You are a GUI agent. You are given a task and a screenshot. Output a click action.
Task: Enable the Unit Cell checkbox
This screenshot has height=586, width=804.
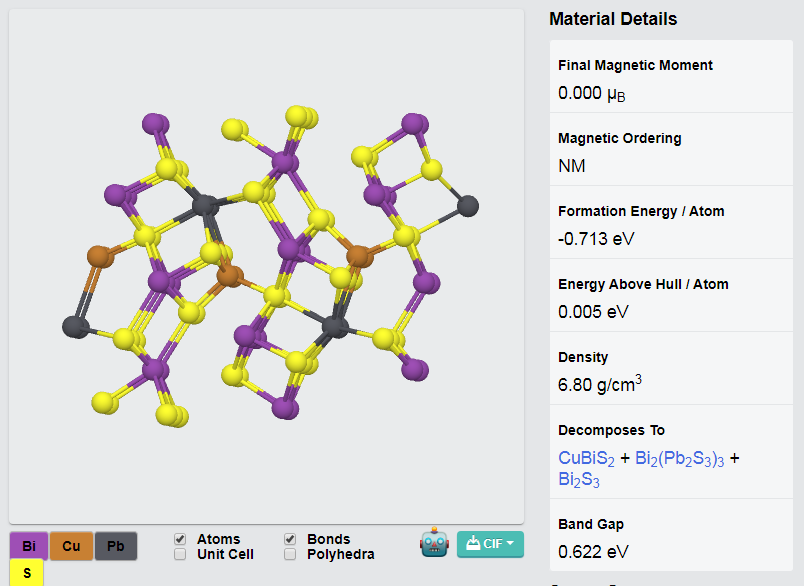[180, 554]
